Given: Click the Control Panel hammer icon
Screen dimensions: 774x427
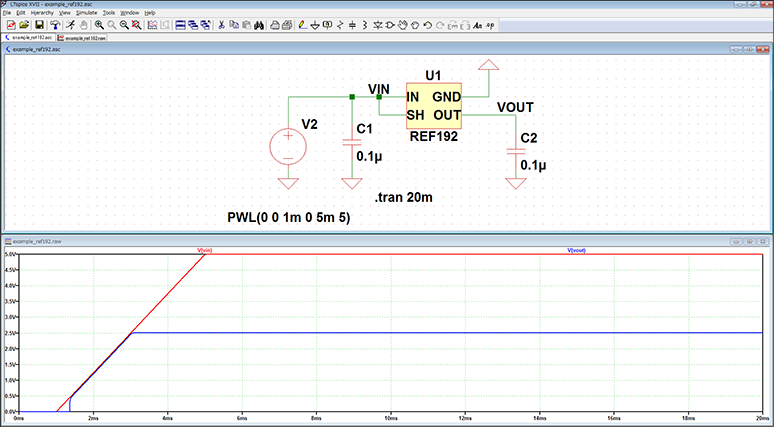Looking at the screenshot, I should pos(54,24).
